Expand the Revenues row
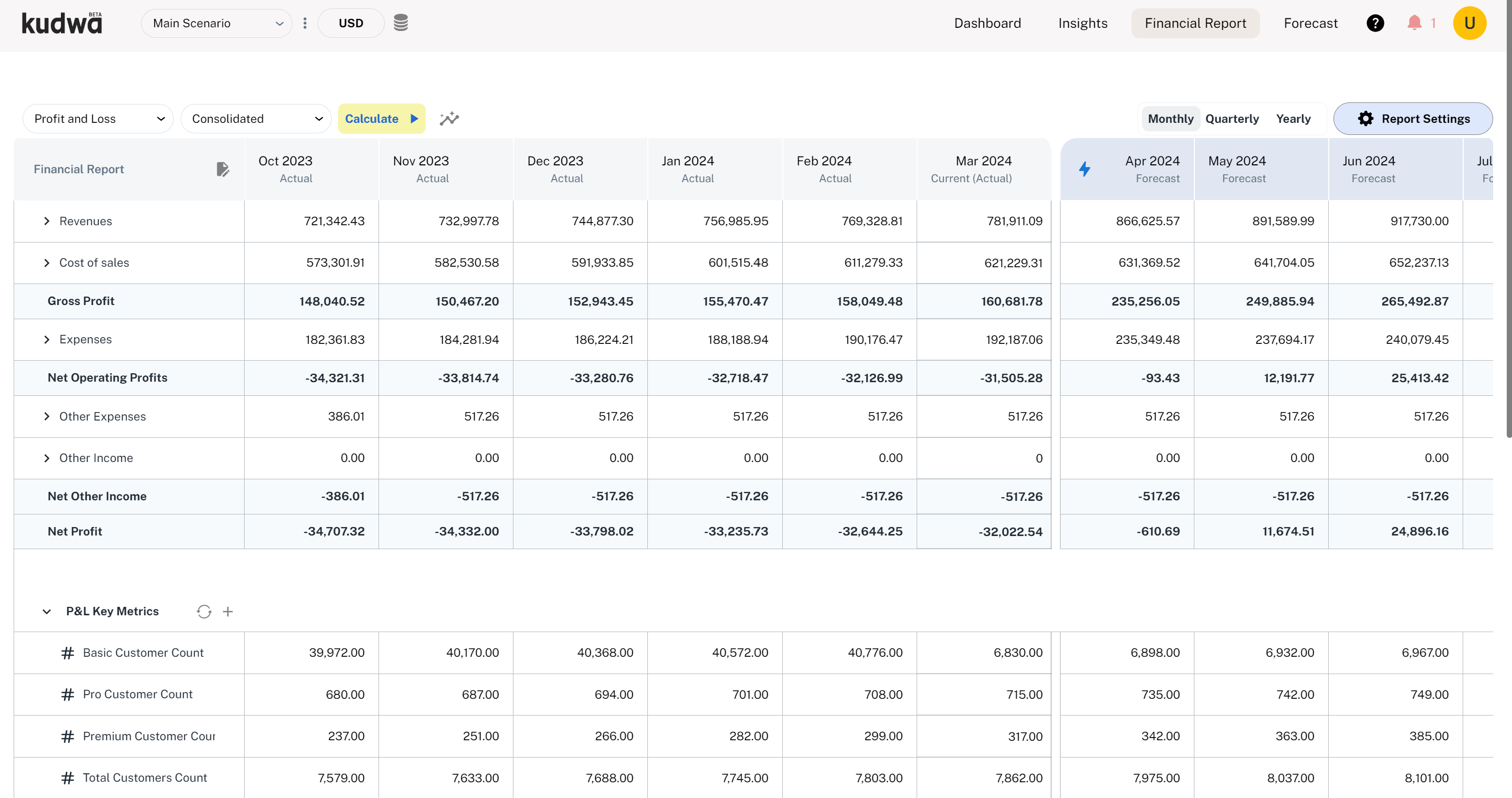Screen dimensions: 1512x798 coord(47,221)
